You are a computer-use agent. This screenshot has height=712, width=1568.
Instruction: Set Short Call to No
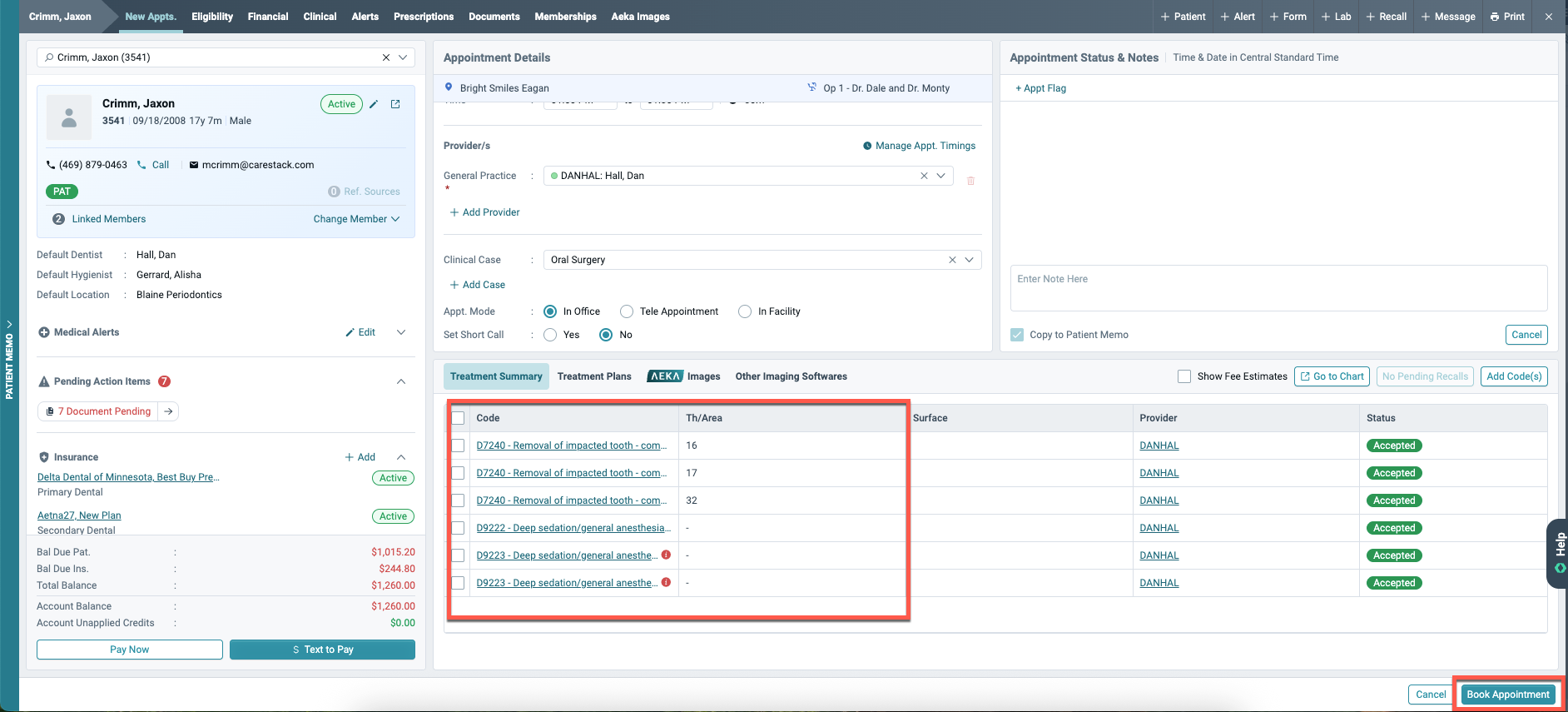(x=606, y=335)
